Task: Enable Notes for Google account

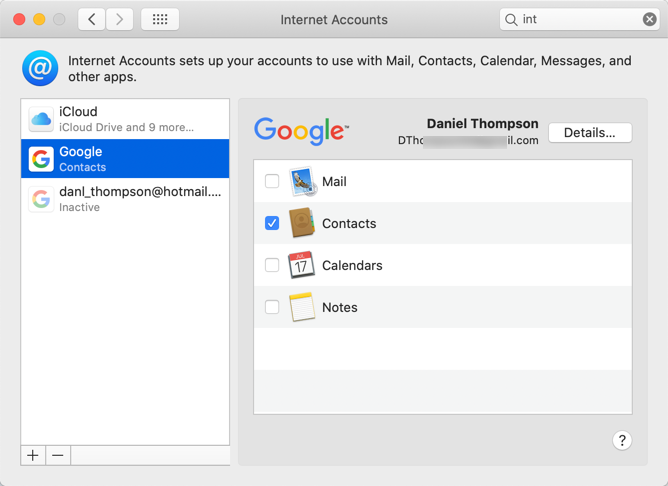Action: [x=272, y=307]
